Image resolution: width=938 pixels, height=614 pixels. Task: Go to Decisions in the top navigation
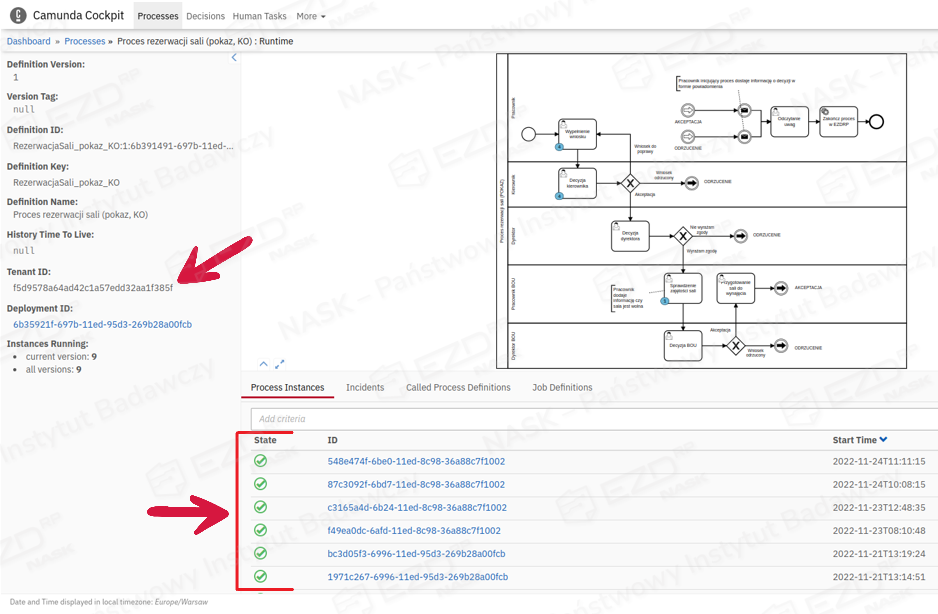pyautogui.click(x=205, y=16)
